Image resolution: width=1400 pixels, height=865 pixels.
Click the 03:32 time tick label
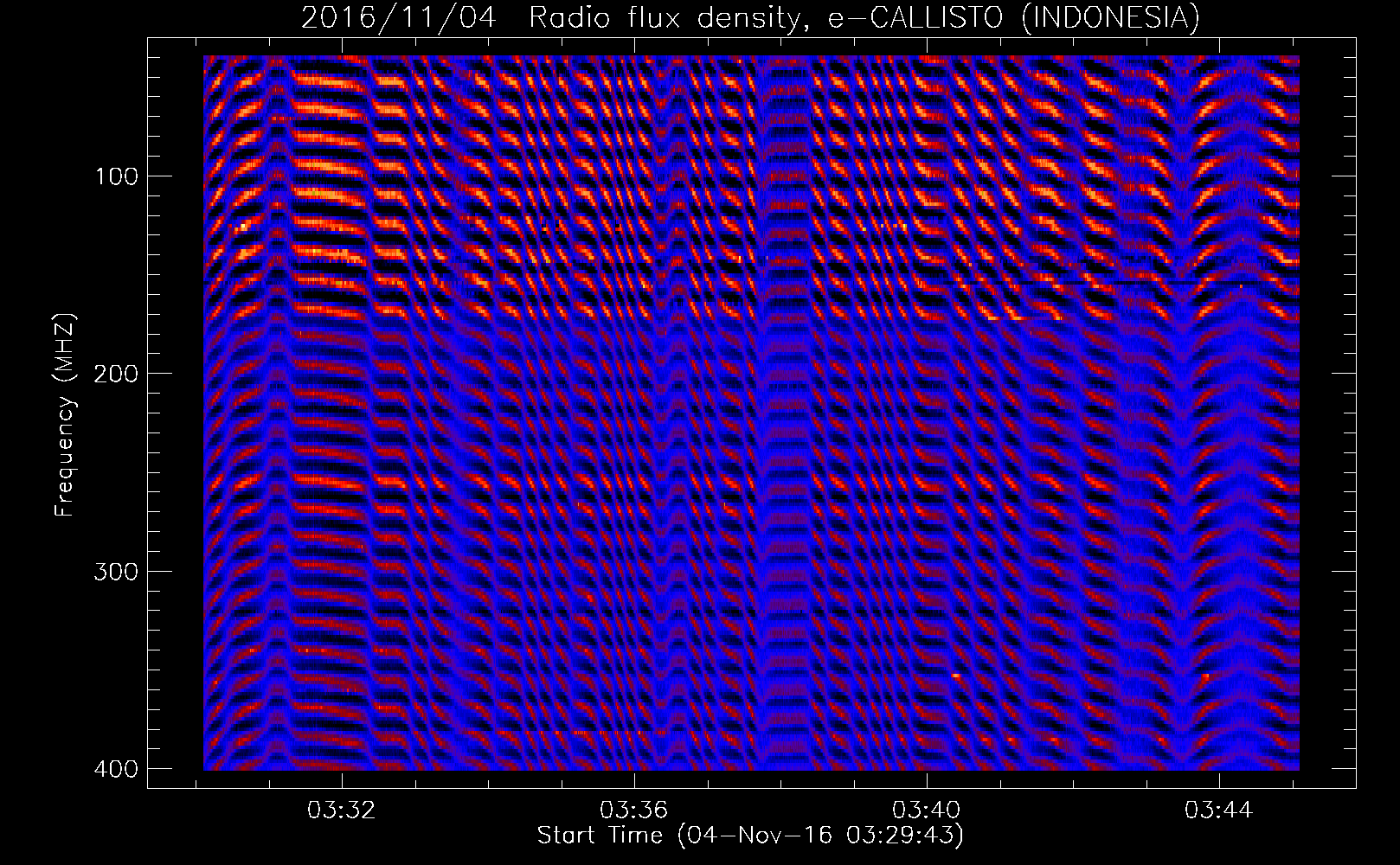click(x=342, y=811)
